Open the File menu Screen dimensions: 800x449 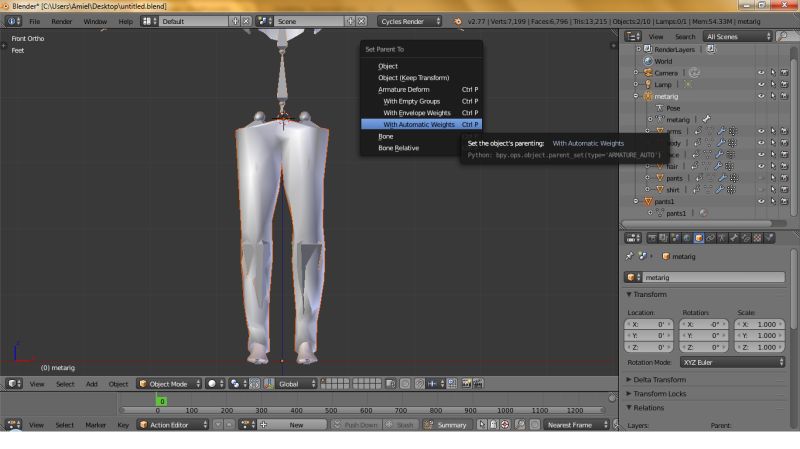point(34,21)
